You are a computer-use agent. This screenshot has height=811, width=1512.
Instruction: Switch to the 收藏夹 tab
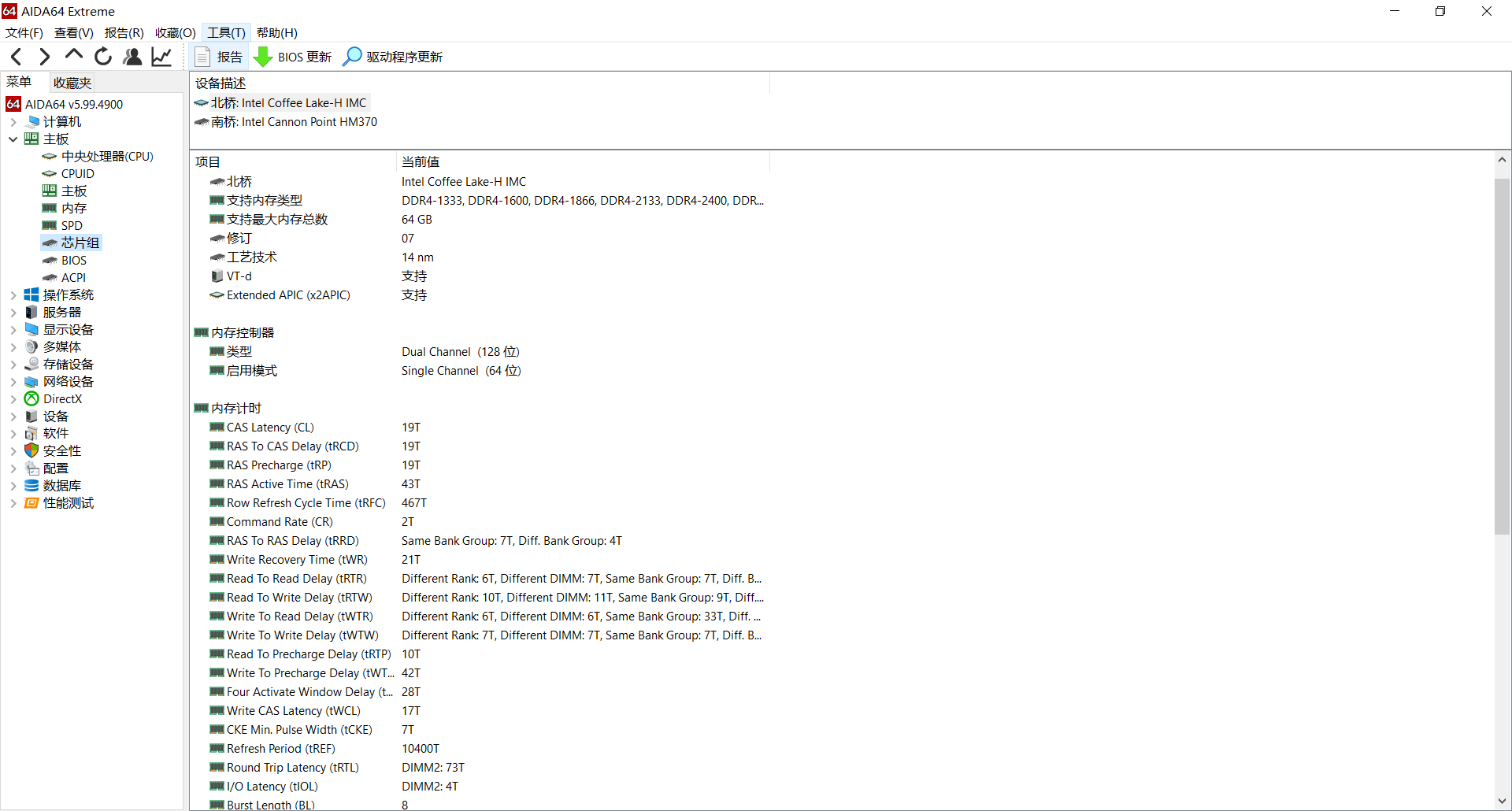point(72,83)
